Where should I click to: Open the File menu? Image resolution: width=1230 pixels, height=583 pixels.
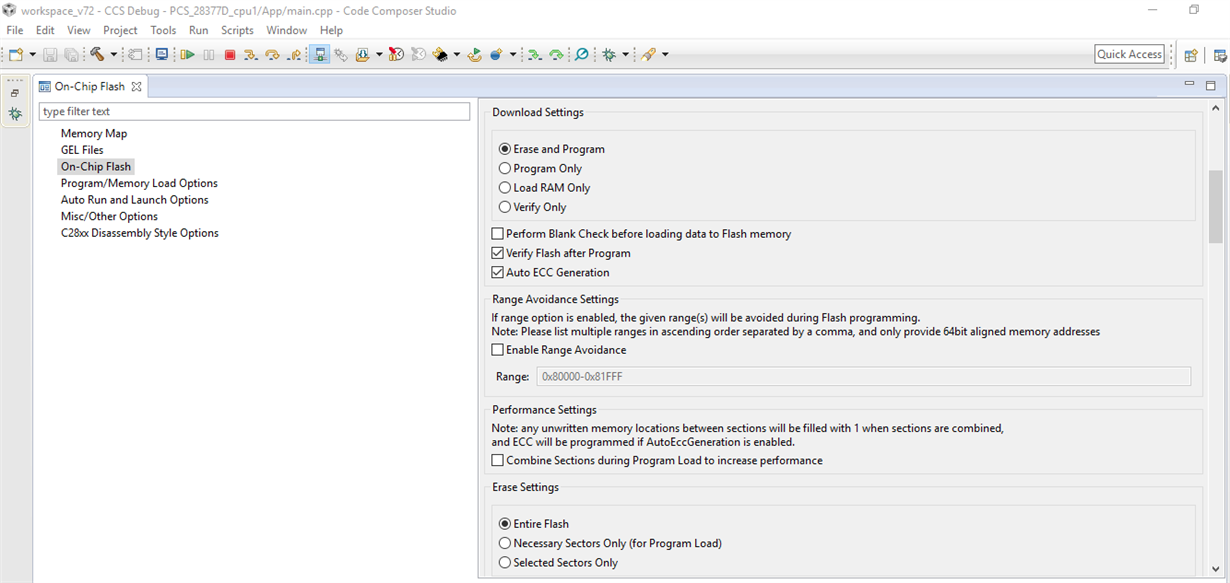pos(15,30)
